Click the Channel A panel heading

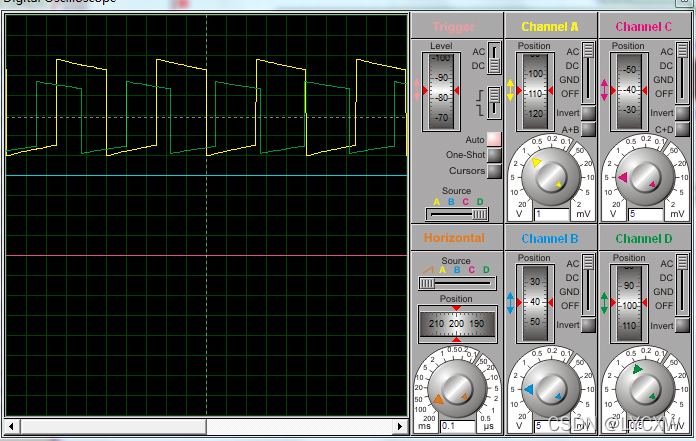tap(550, 27)
